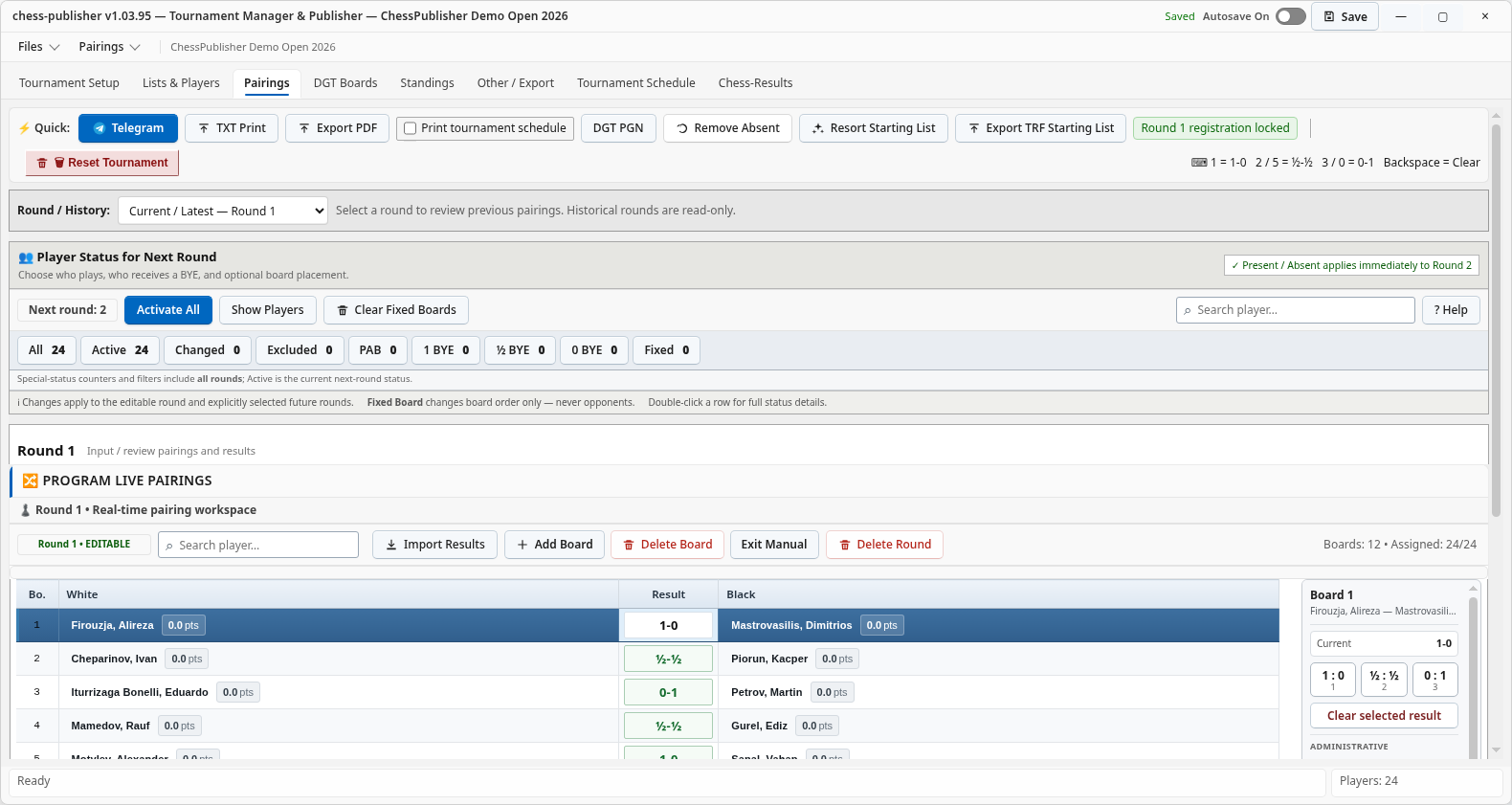Switch to the Tournament Setup tab
The height and width of the screenshot is (805, 1512).
(69, 83)
